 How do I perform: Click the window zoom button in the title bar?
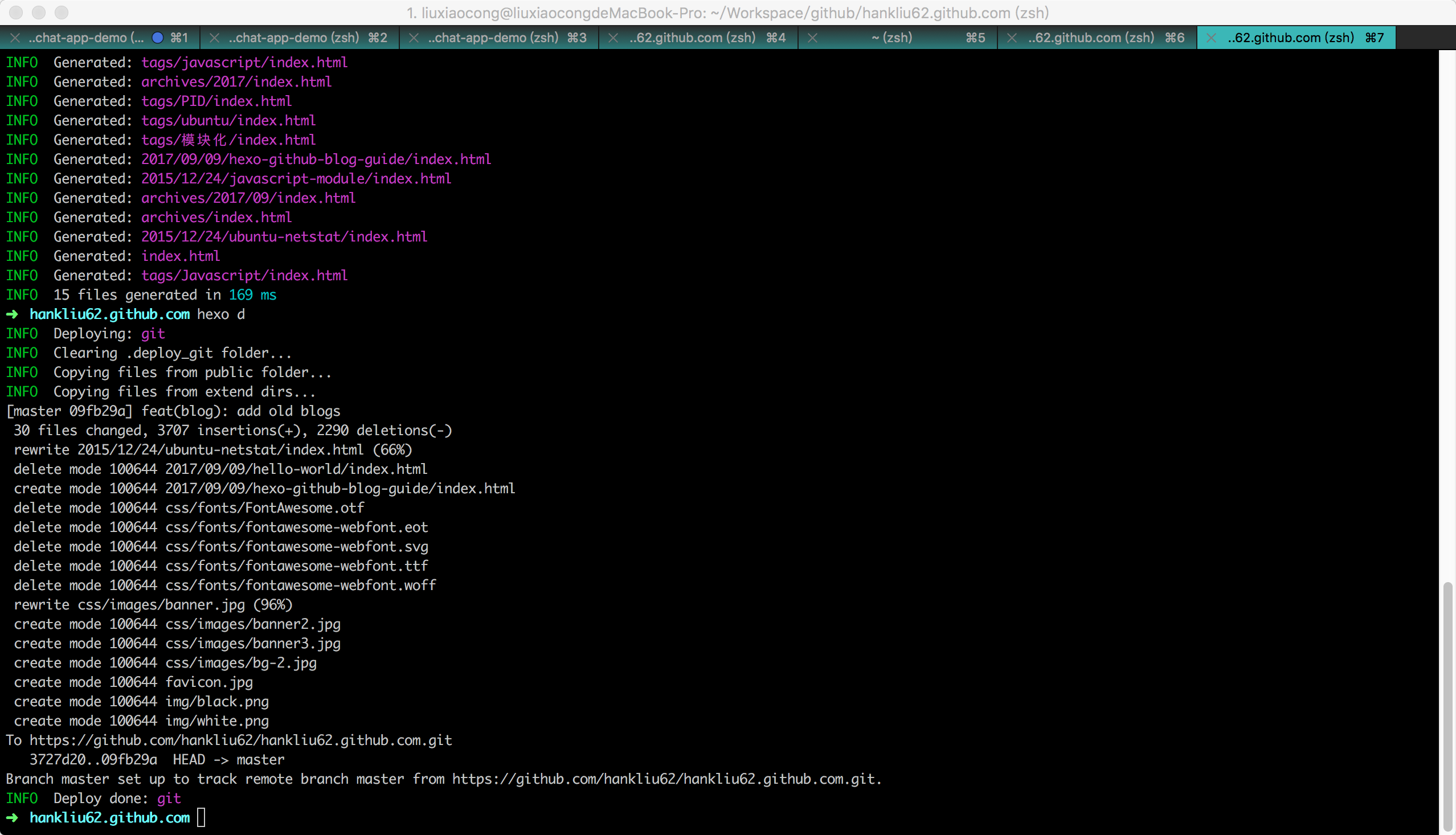click(62, 12)
